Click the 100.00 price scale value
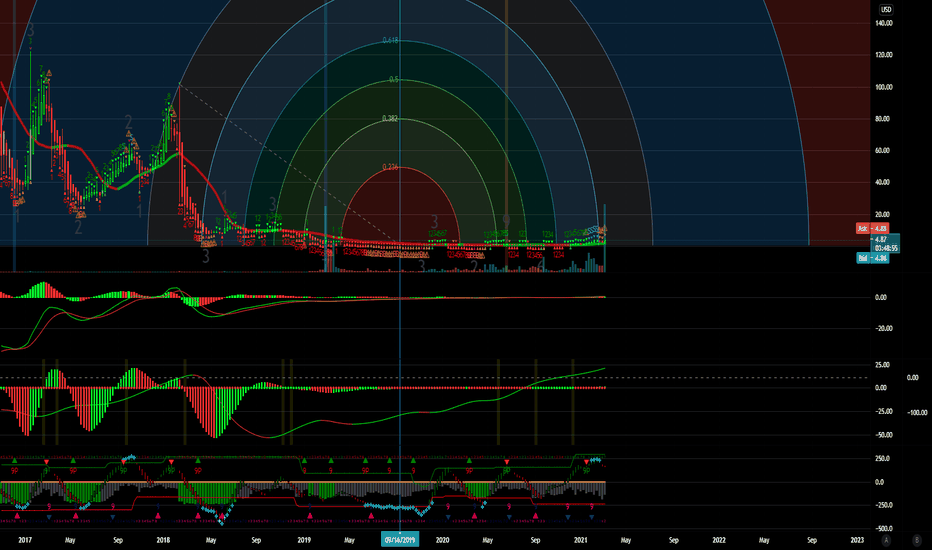 pos(883,87)
